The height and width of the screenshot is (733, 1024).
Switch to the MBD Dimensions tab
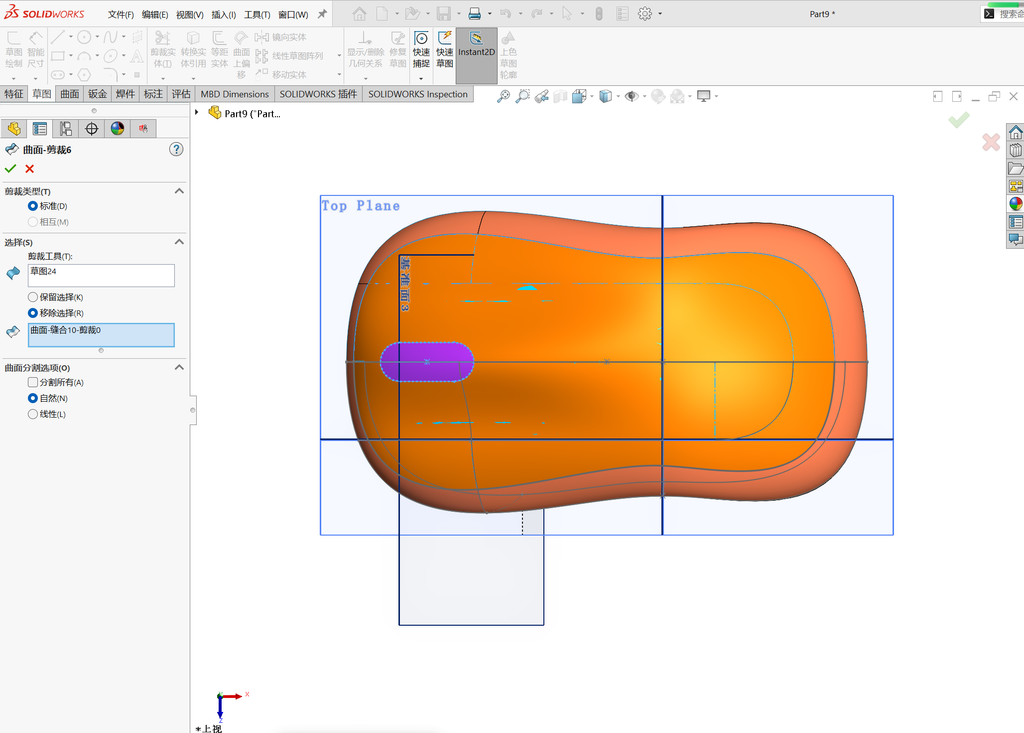tap(234, 94)
